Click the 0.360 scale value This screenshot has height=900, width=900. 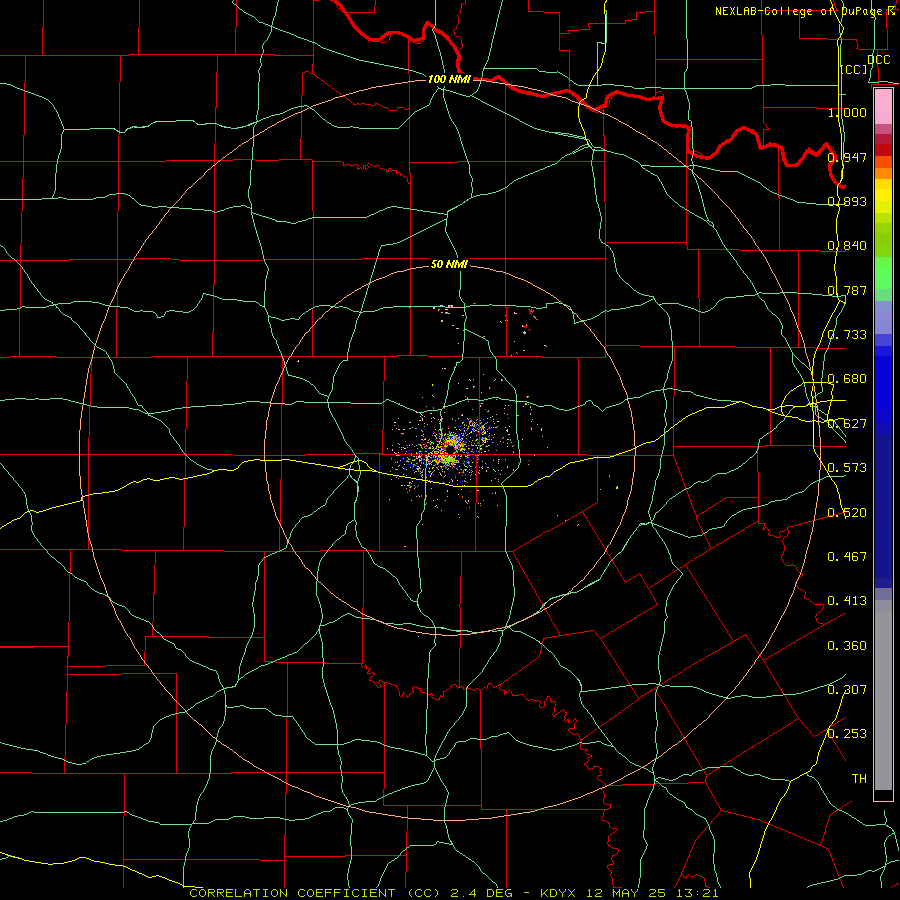tap(847, 646)
